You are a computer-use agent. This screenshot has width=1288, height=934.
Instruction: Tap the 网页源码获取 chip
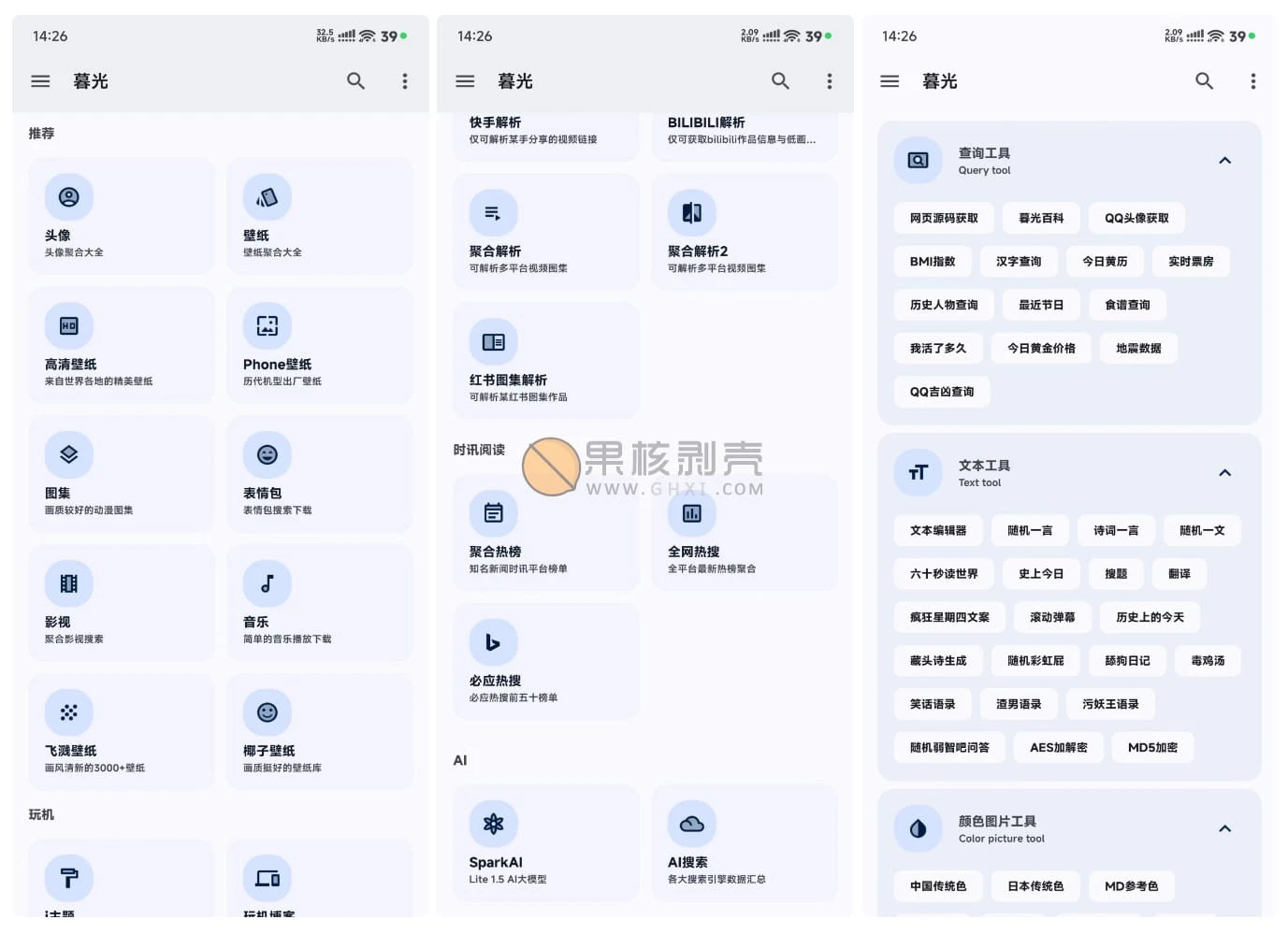click(x=944, y=218)
